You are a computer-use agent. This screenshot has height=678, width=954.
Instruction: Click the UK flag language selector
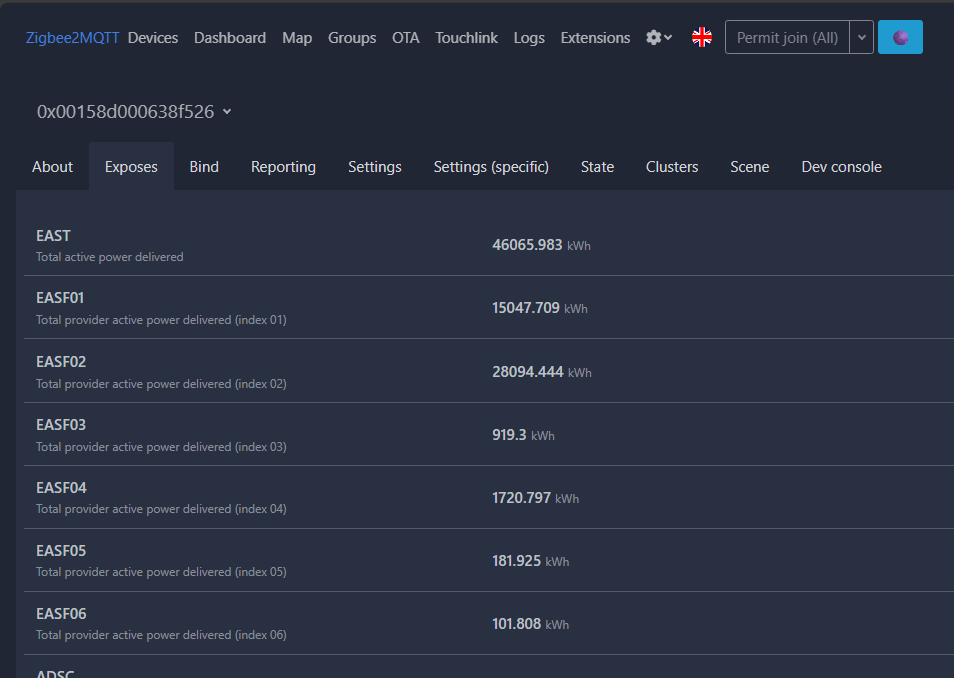tap(702, 38)
